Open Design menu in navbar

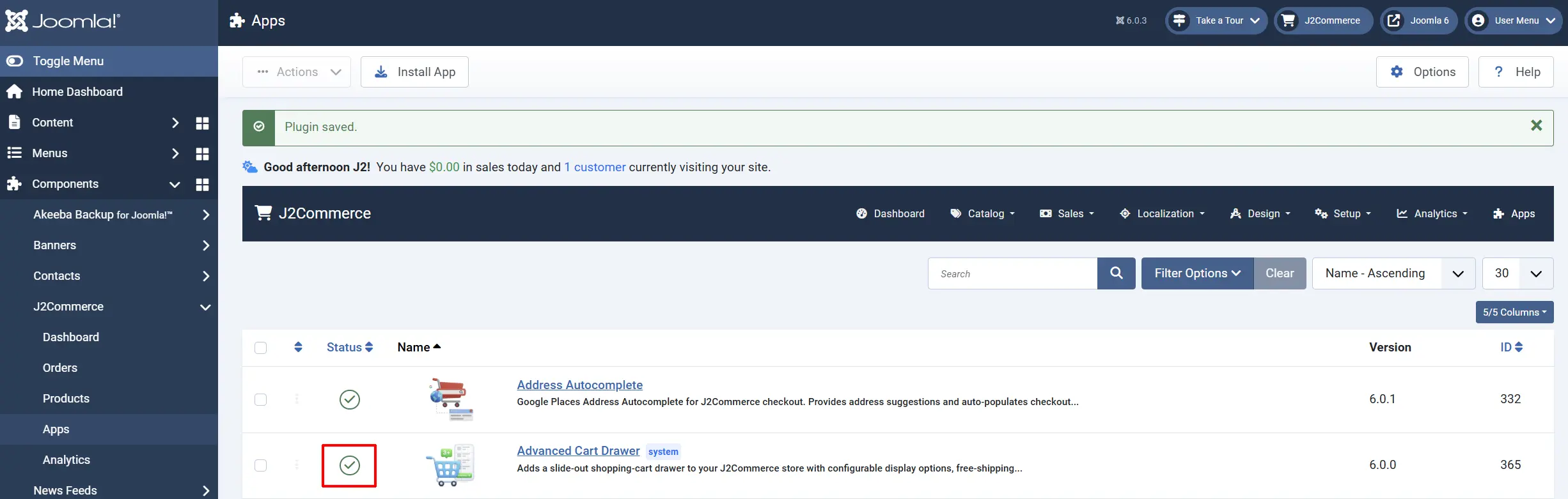pos(1260,213)
